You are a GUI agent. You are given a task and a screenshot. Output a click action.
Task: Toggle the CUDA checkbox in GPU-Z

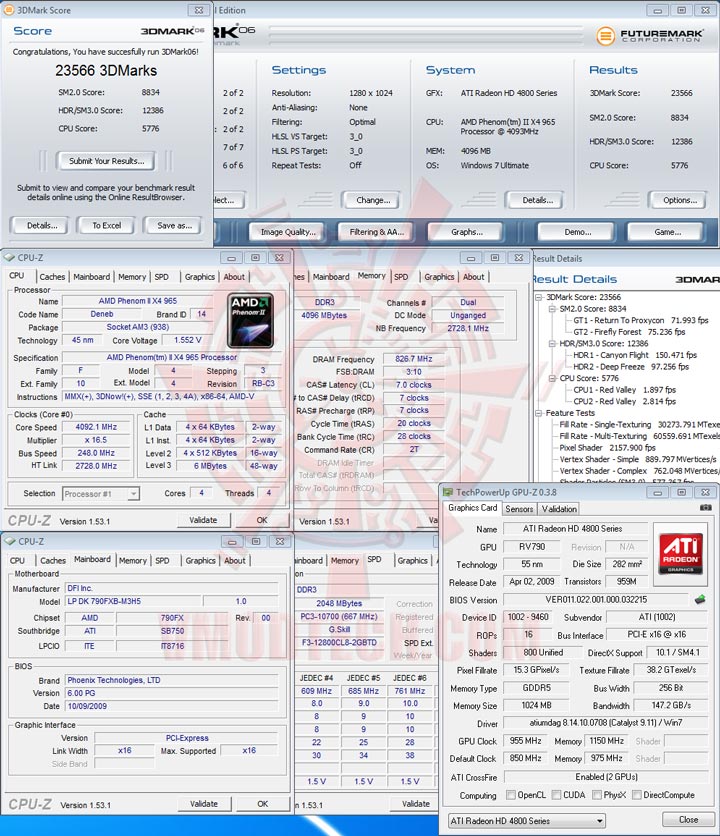pos(556,795)
